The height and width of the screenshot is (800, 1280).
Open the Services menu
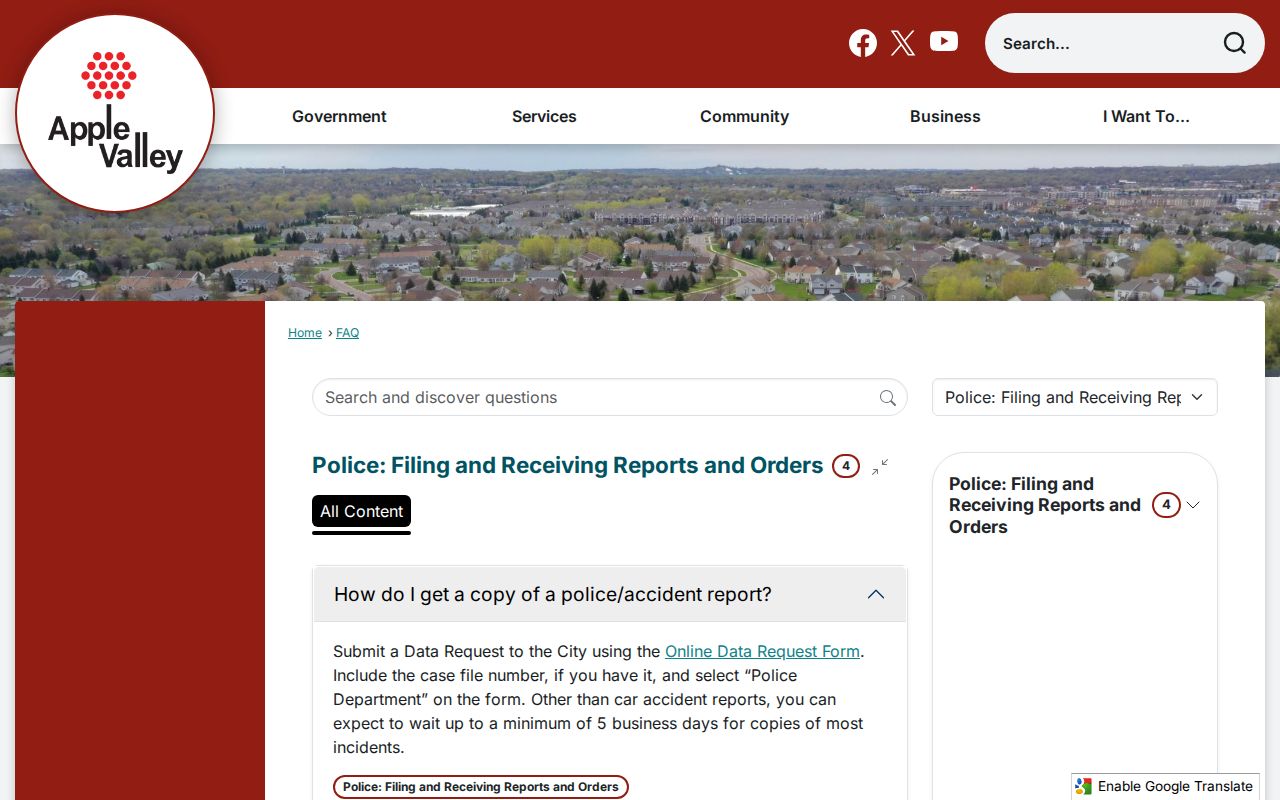click(x=544, y=116)
